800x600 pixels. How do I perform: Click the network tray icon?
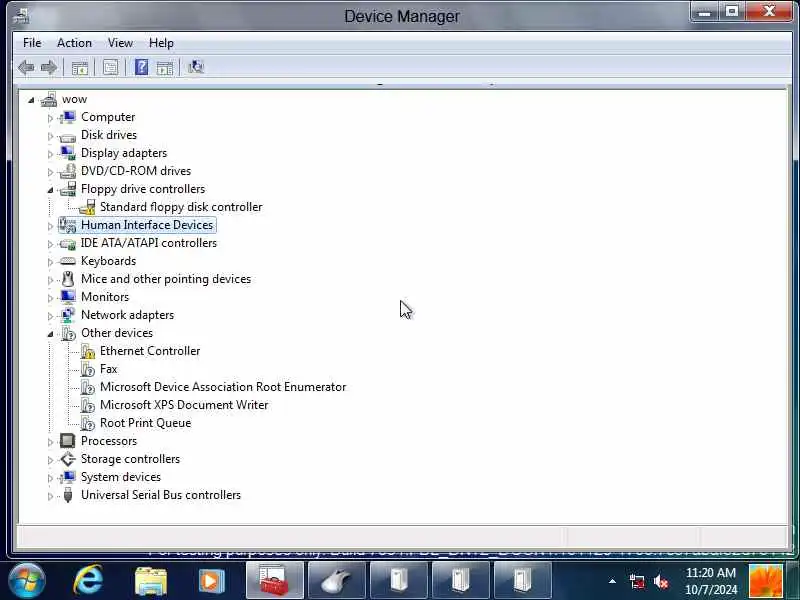(x=637, y=582)
